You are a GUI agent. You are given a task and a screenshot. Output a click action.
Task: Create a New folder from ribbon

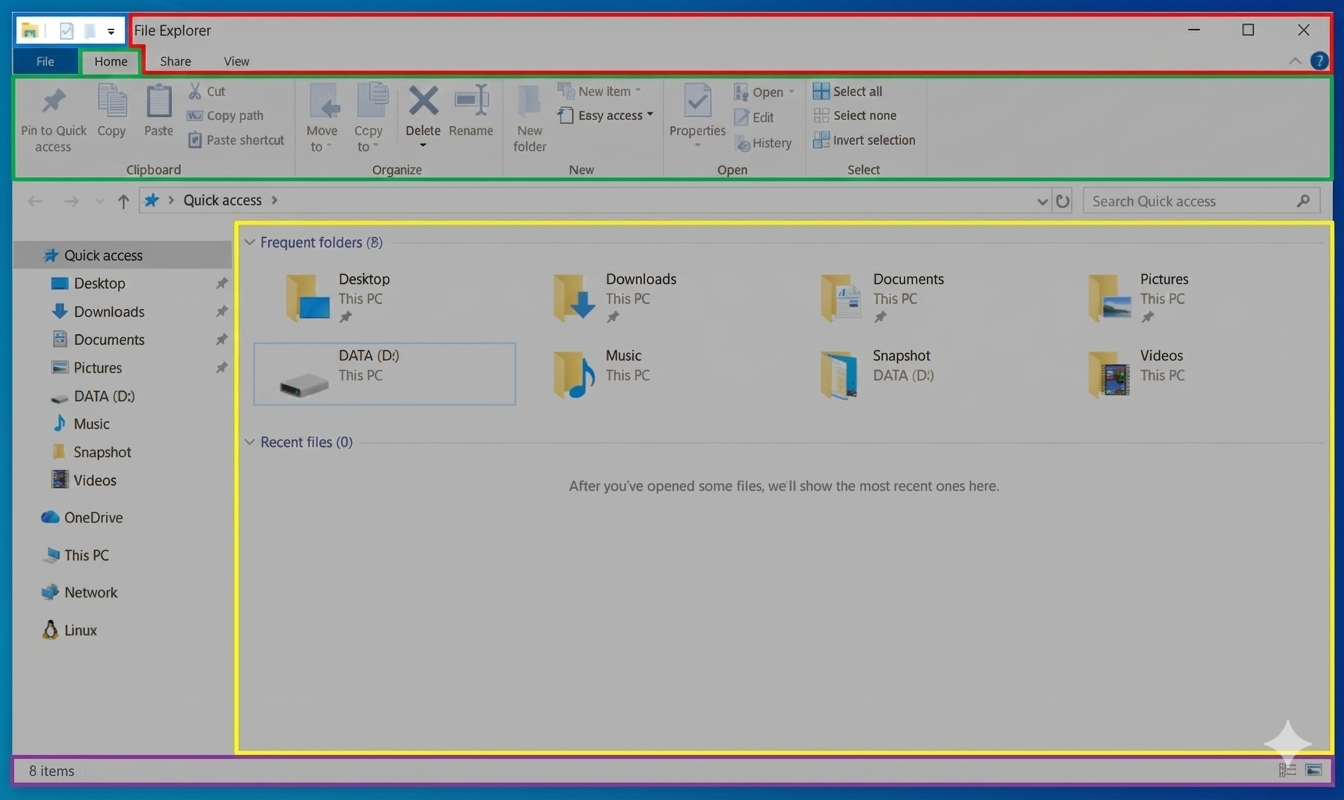pos(530,118)
